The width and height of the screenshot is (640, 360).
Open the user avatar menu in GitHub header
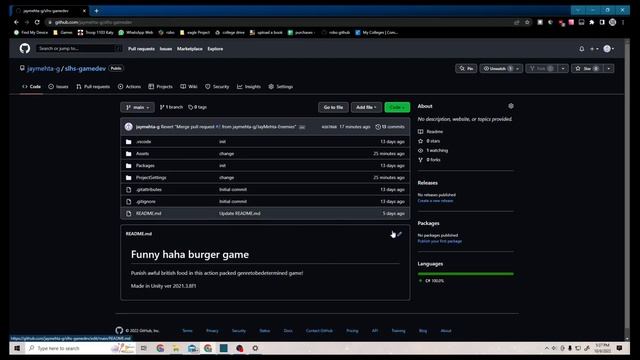(609, 49)
